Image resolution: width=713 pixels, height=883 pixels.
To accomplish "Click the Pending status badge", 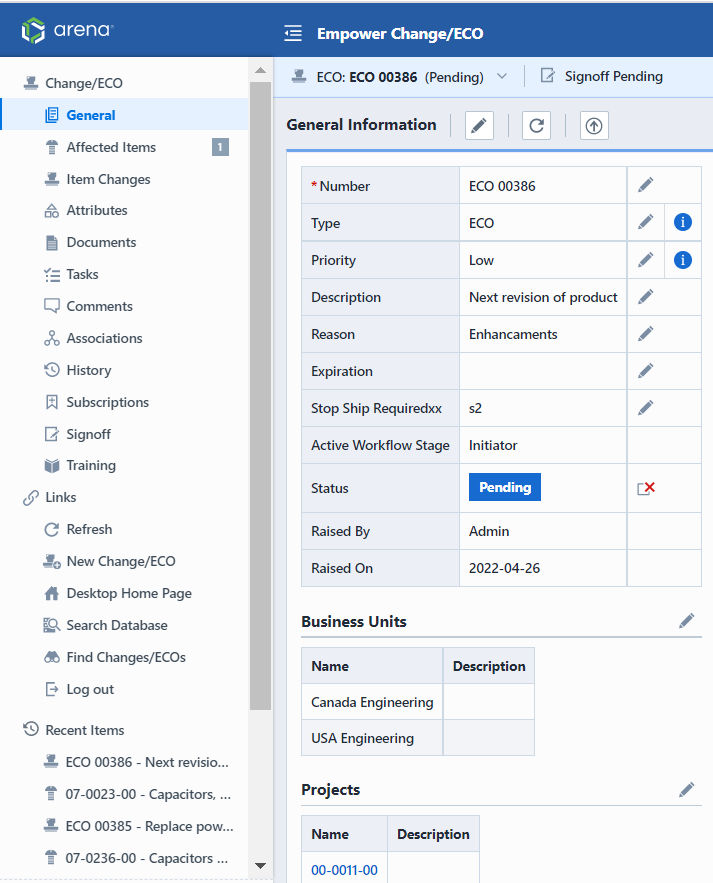I will pos(504,488).
